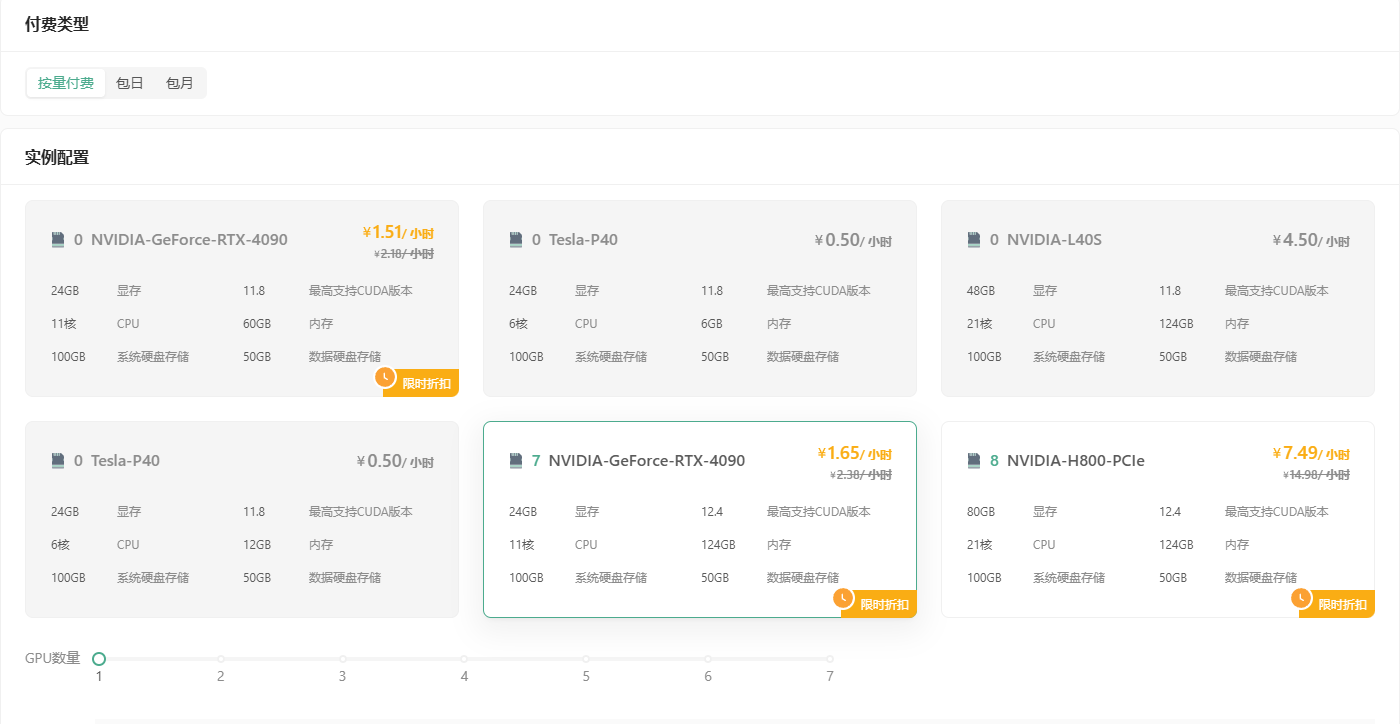Set GPU数量 slider to stop 3

342,659
